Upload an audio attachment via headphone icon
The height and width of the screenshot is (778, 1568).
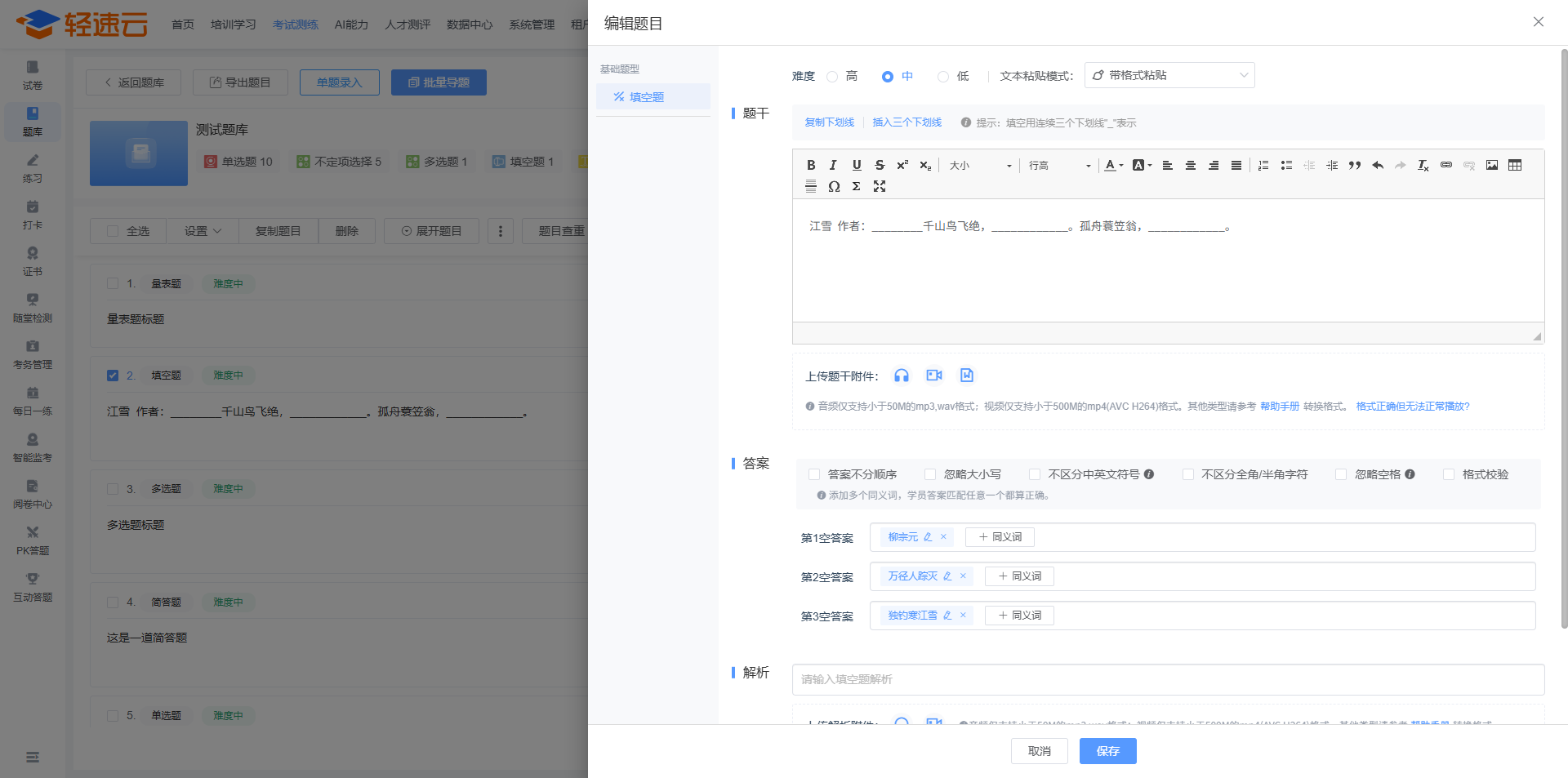[901, 376]
